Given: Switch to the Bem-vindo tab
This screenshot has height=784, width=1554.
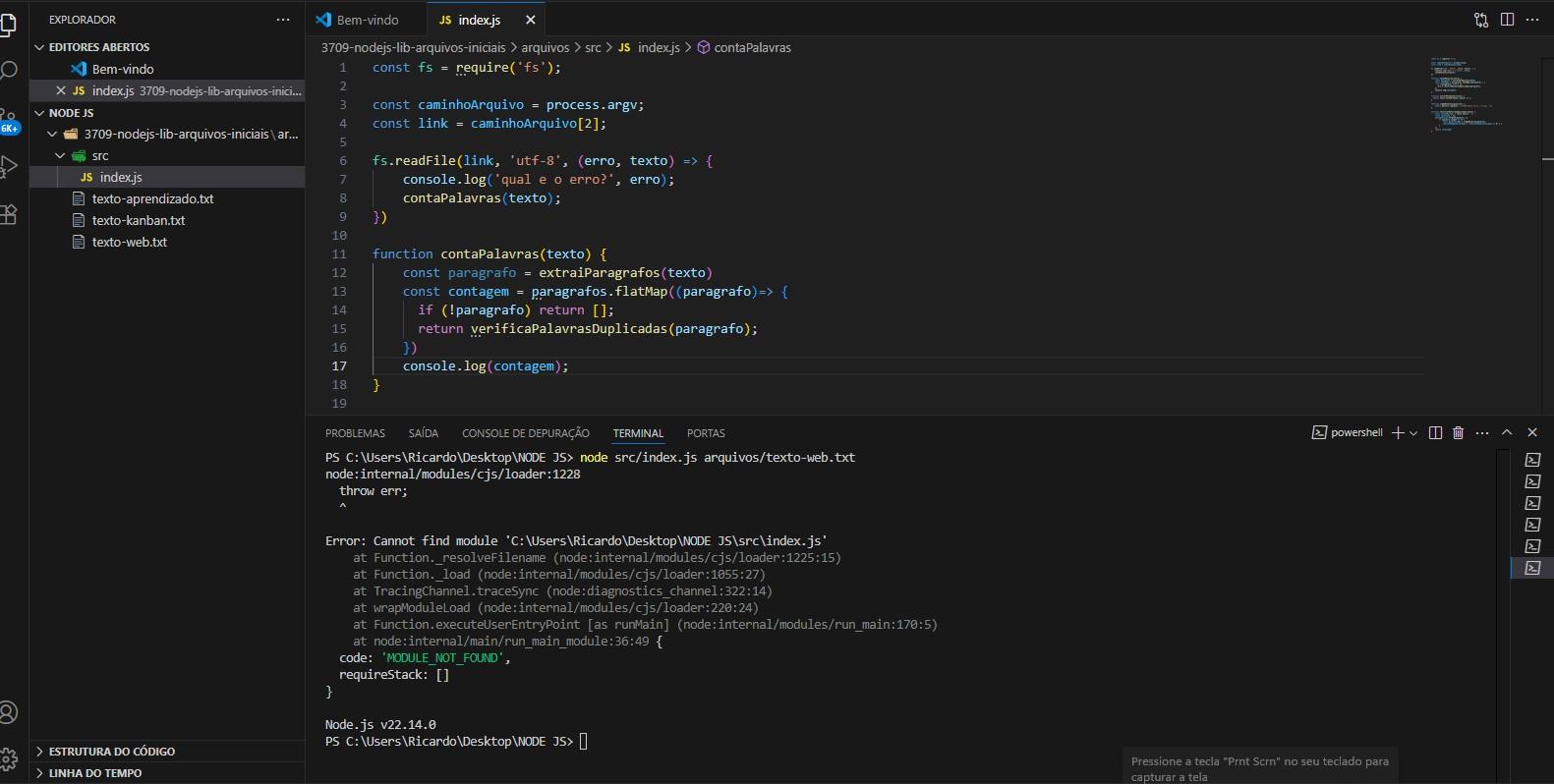Looking at the screenshot, I should [367, 20].
